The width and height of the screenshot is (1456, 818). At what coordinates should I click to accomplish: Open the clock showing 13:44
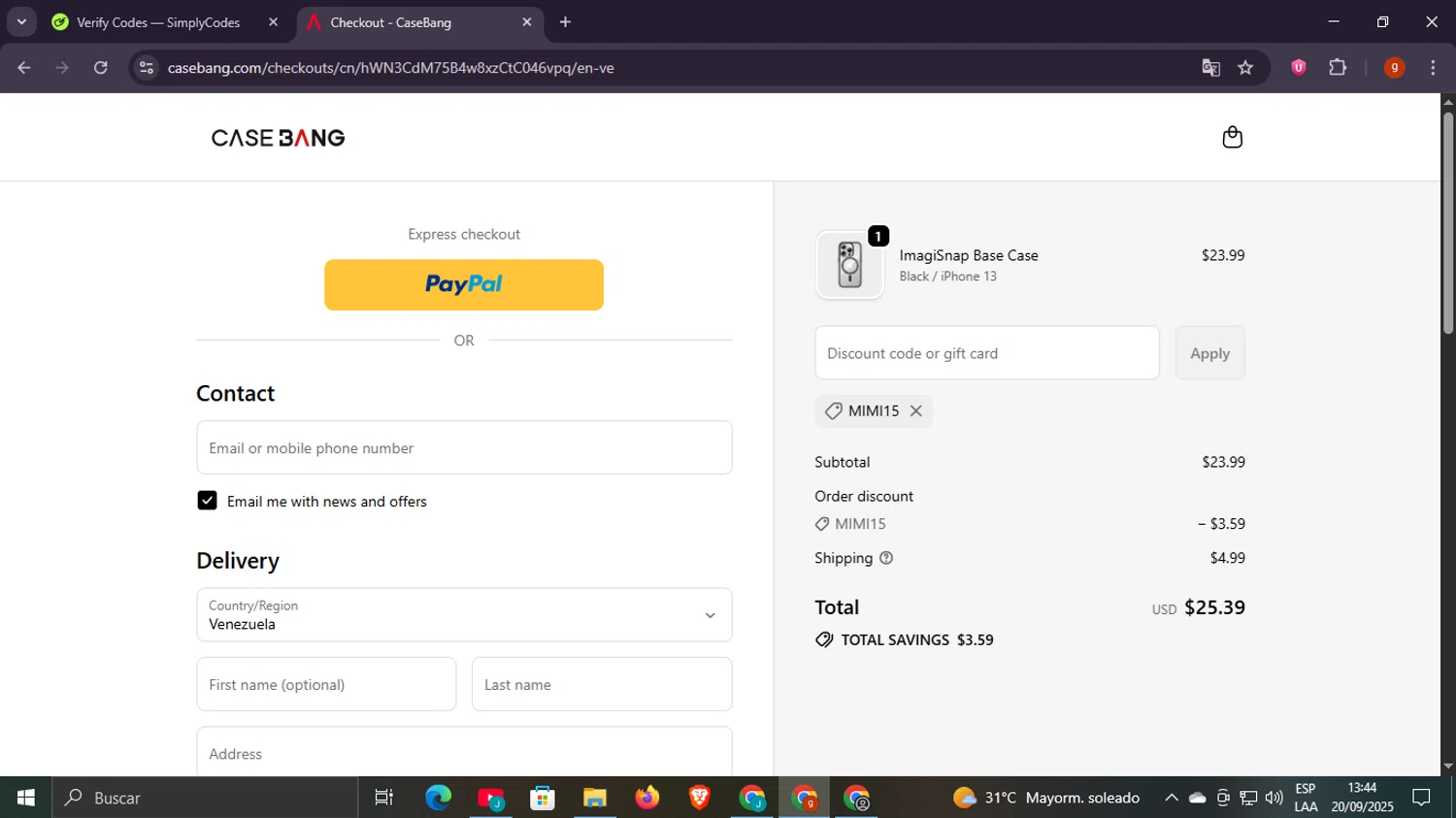tap(1362, 798)
